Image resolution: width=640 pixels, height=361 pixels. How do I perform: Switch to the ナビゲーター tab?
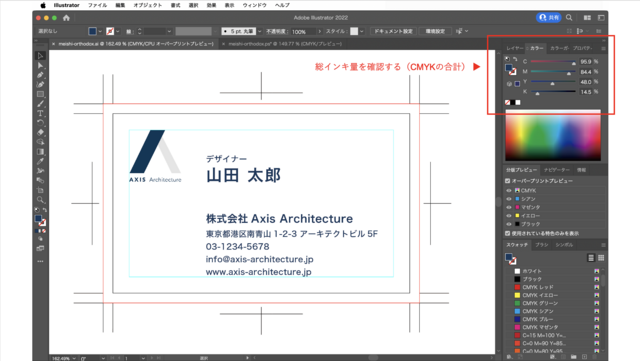coord(557,170)
